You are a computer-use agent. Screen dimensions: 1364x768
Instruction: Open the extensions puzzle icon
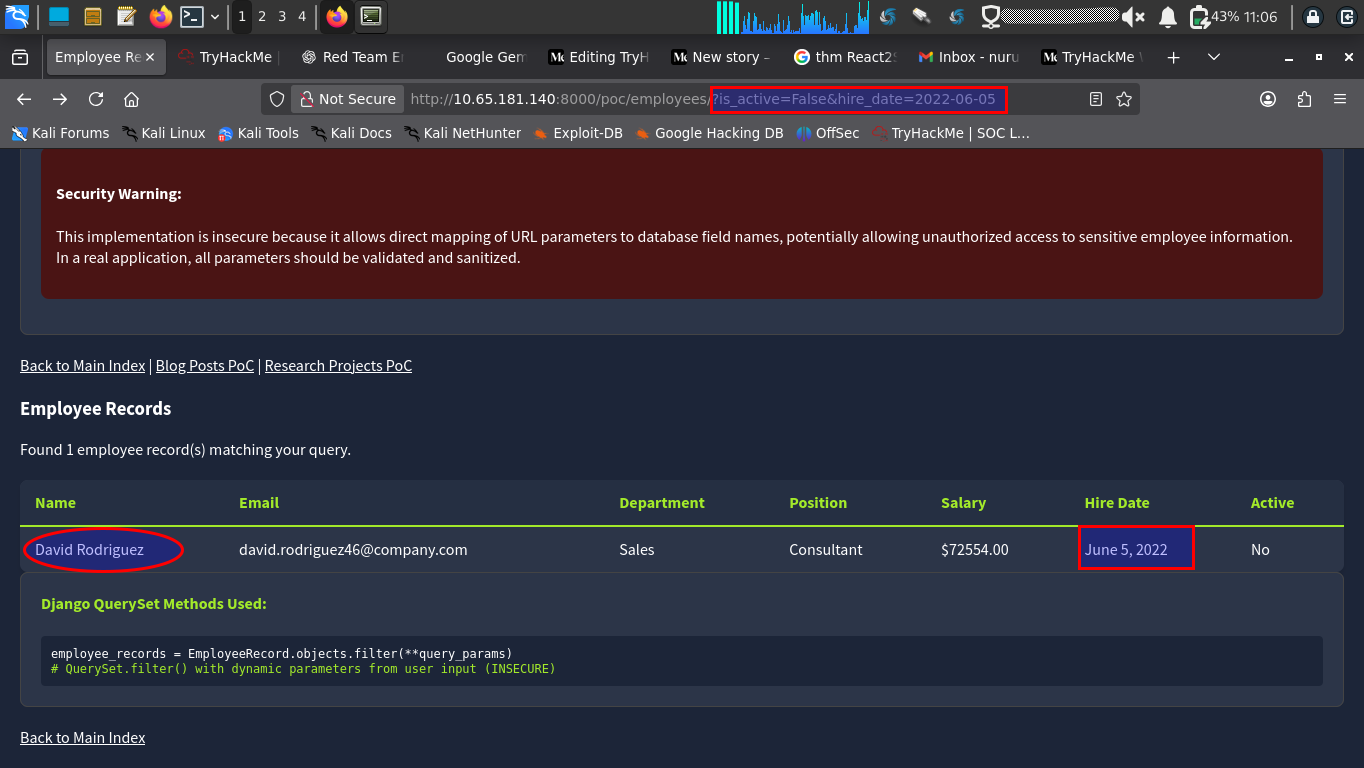coord(1304,99)
